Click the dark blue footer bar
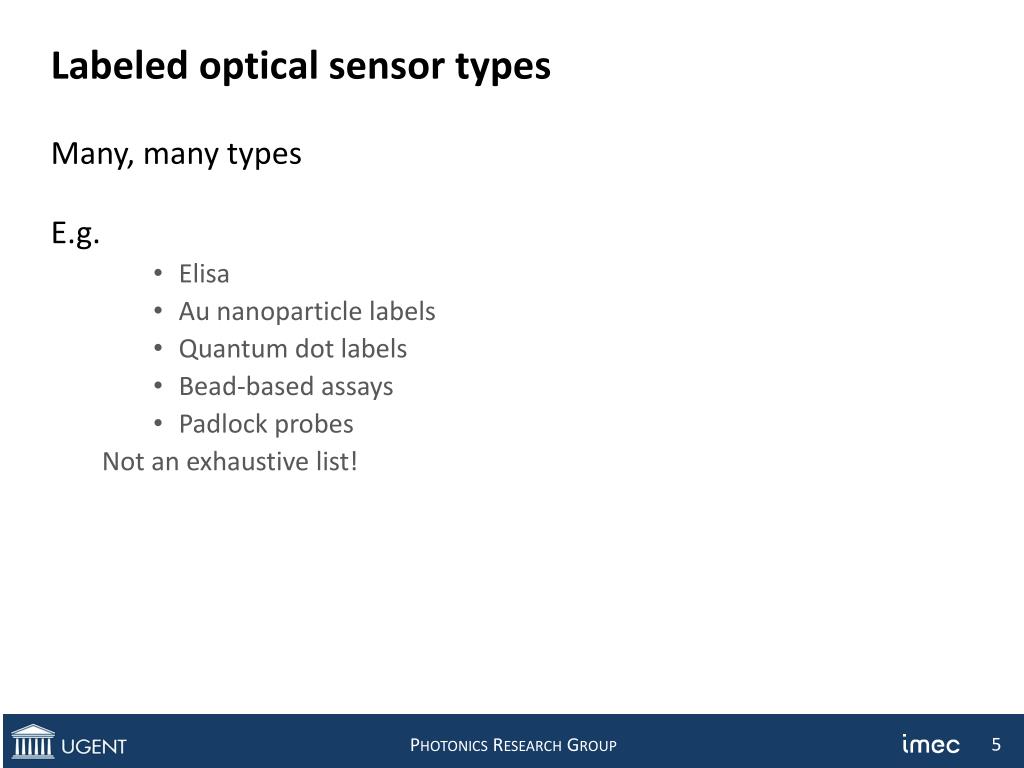This screenshot has width=1024, height=768. (x=513, y=741)
